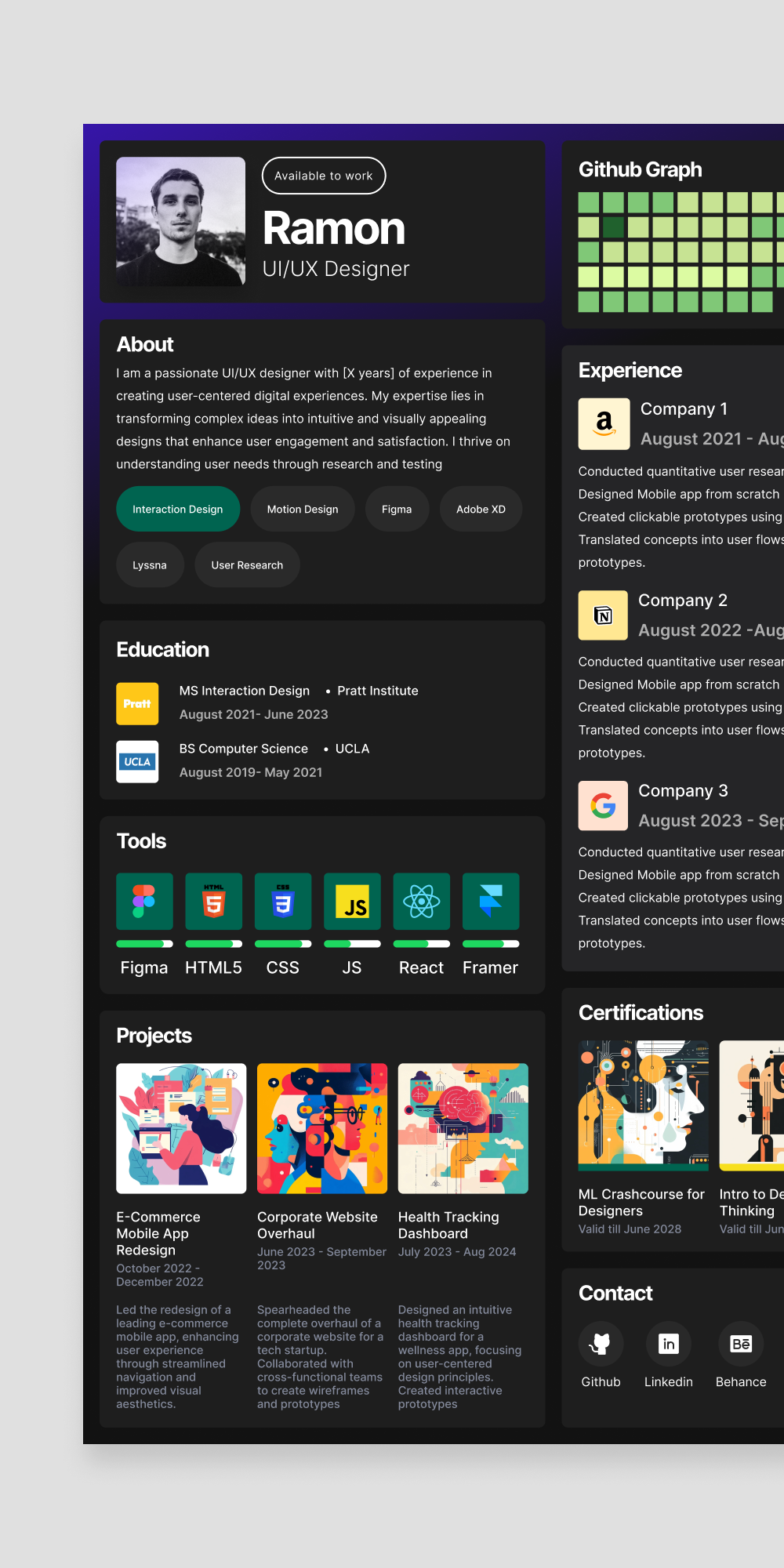Select the Interaction Design skill tag
This screenshot has width=784, height=1568.
coord(178,509)
